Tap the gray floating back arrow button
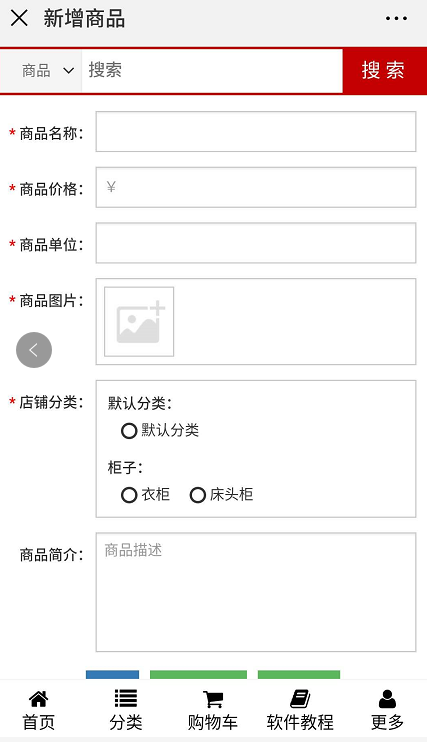The width and height of the screenshot is (427, 742). tap(34, 350)
